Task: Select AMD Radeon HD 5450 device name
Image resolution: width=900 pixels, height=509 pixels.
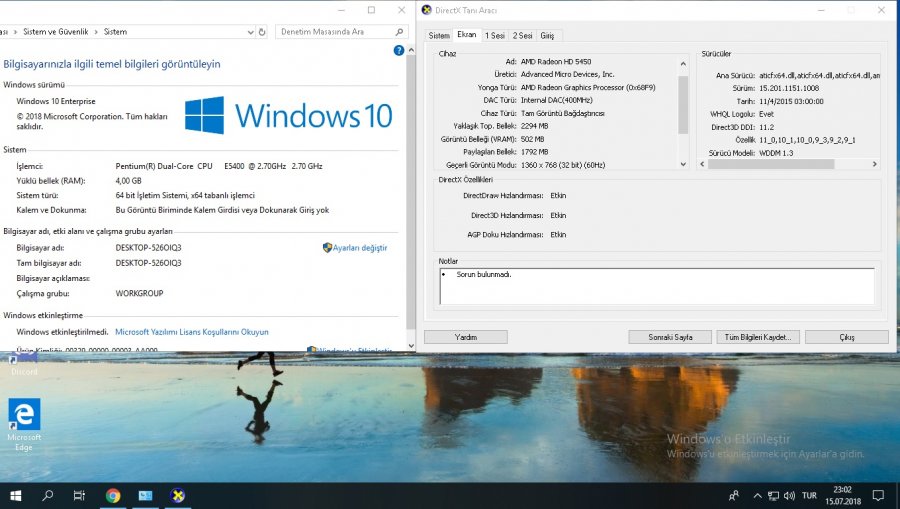Action: point(556,61)
